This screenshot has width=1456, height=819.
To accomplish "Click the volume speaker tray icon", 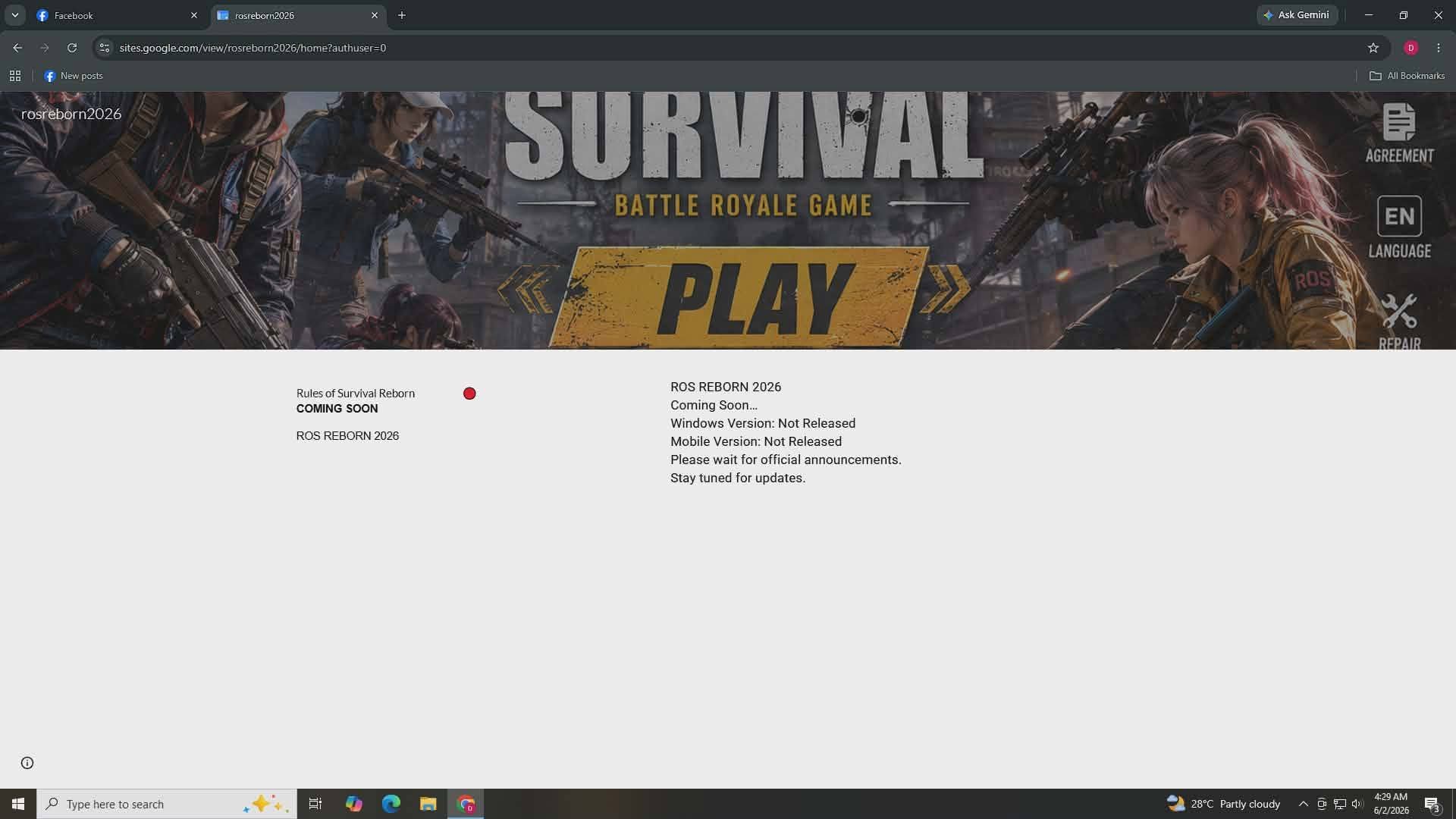I will (x=1357, y=804).
